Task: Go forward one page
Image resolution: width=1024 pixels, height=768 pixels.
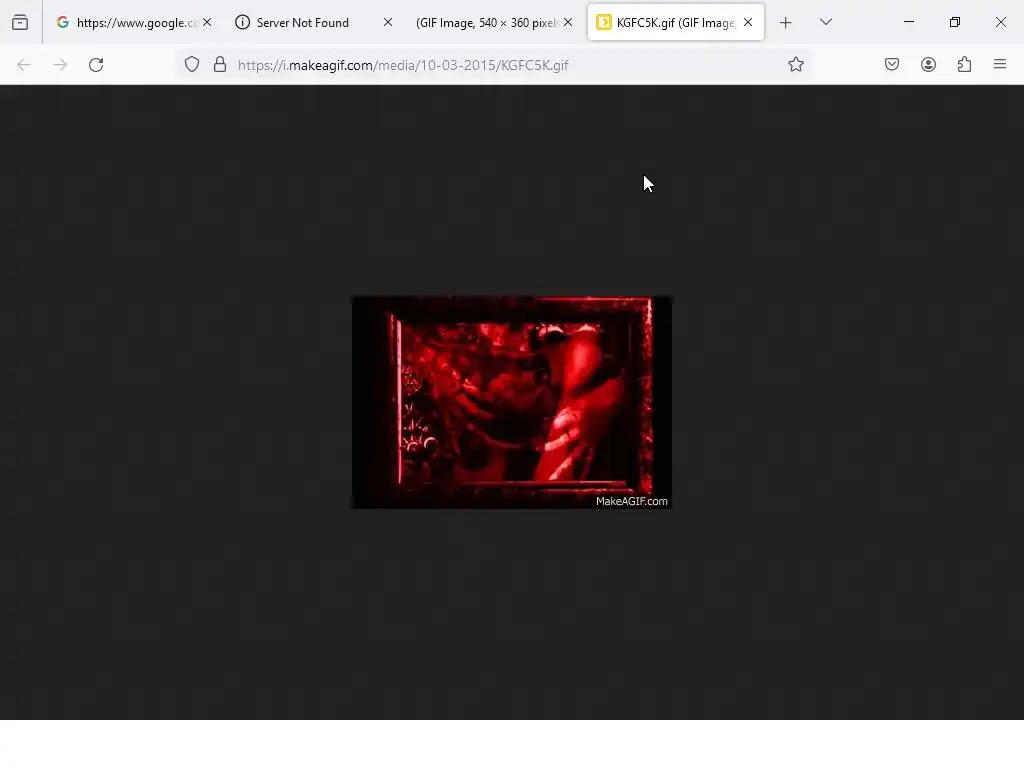Action: [x=60, y=65]
